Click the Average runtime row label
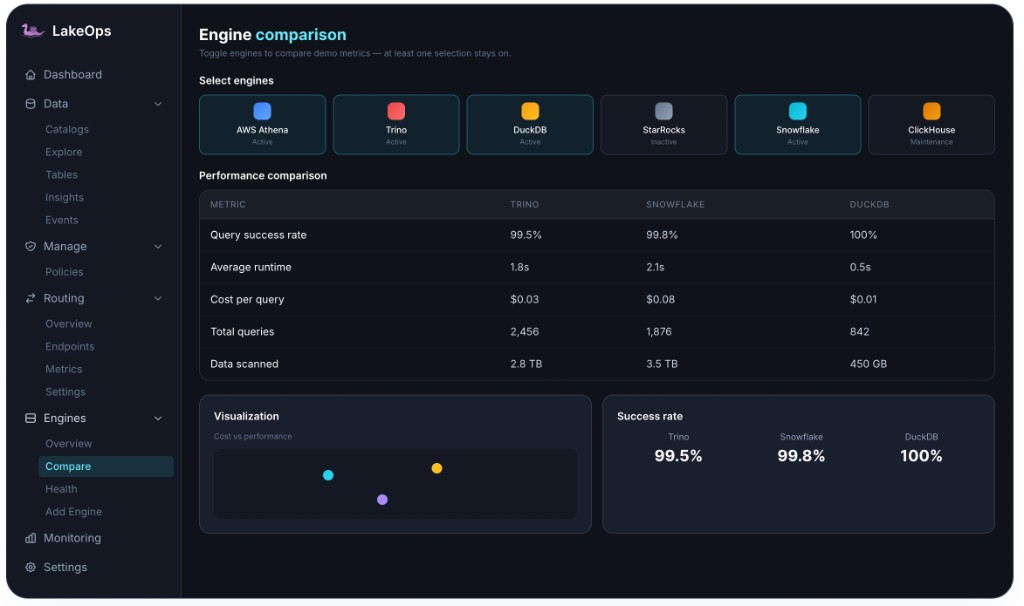1024x606 pixels. [251, 267]
